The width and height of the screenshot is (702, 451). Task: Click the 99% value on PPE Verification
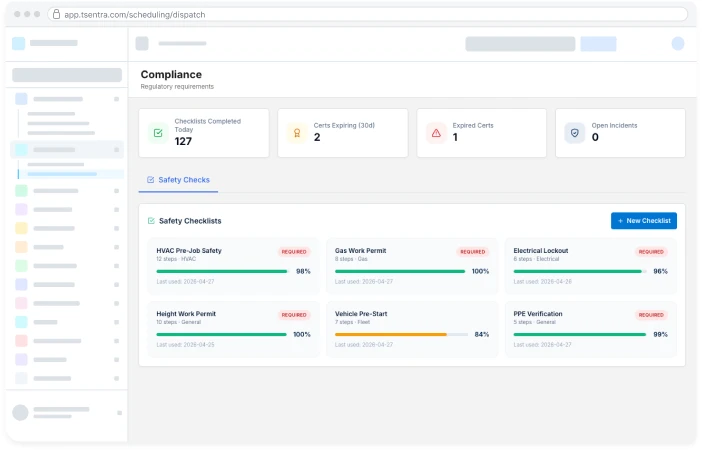660,335
